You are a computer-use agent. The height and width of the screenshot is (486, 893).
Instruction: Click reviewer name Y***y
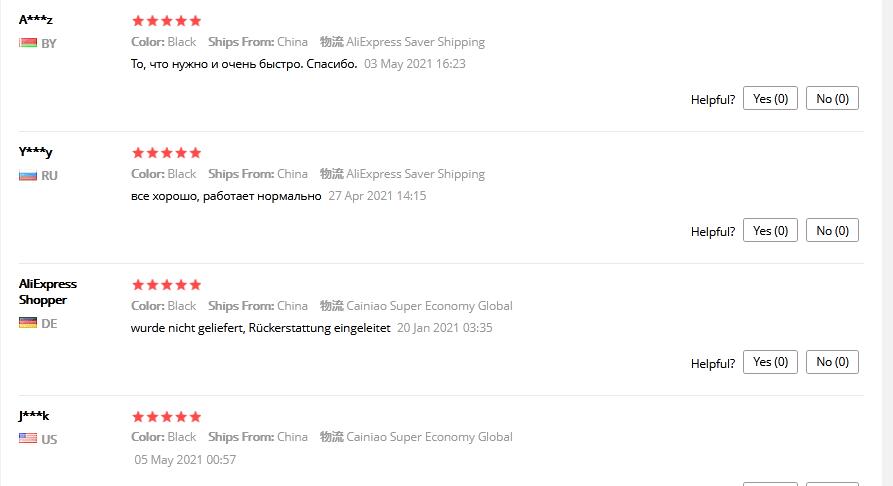point(36,152)
